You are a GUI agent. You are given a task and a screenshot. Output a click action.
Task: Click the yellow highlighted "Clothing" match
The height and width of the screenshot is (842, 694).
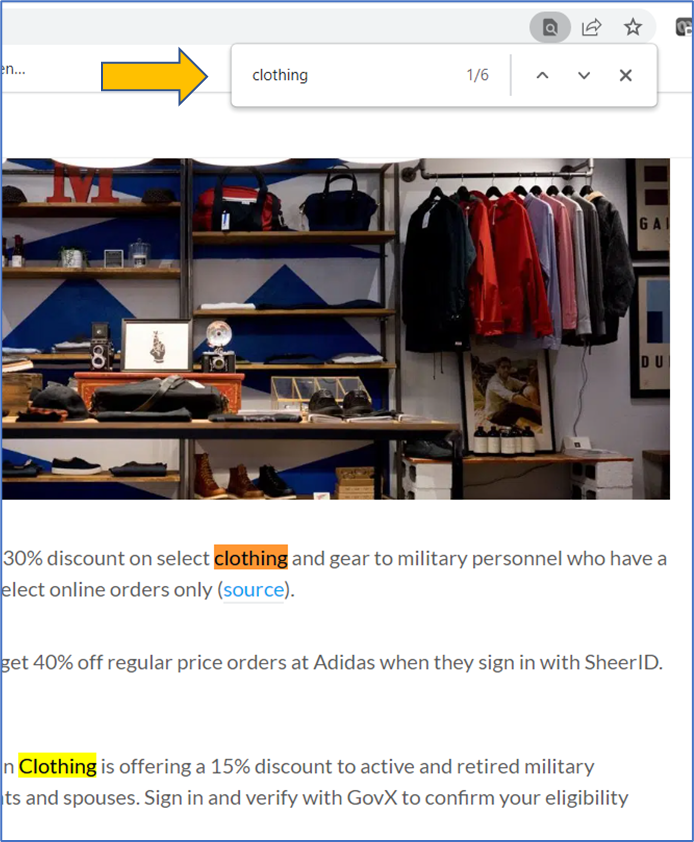pyautogui.click(x=57, y=766)
